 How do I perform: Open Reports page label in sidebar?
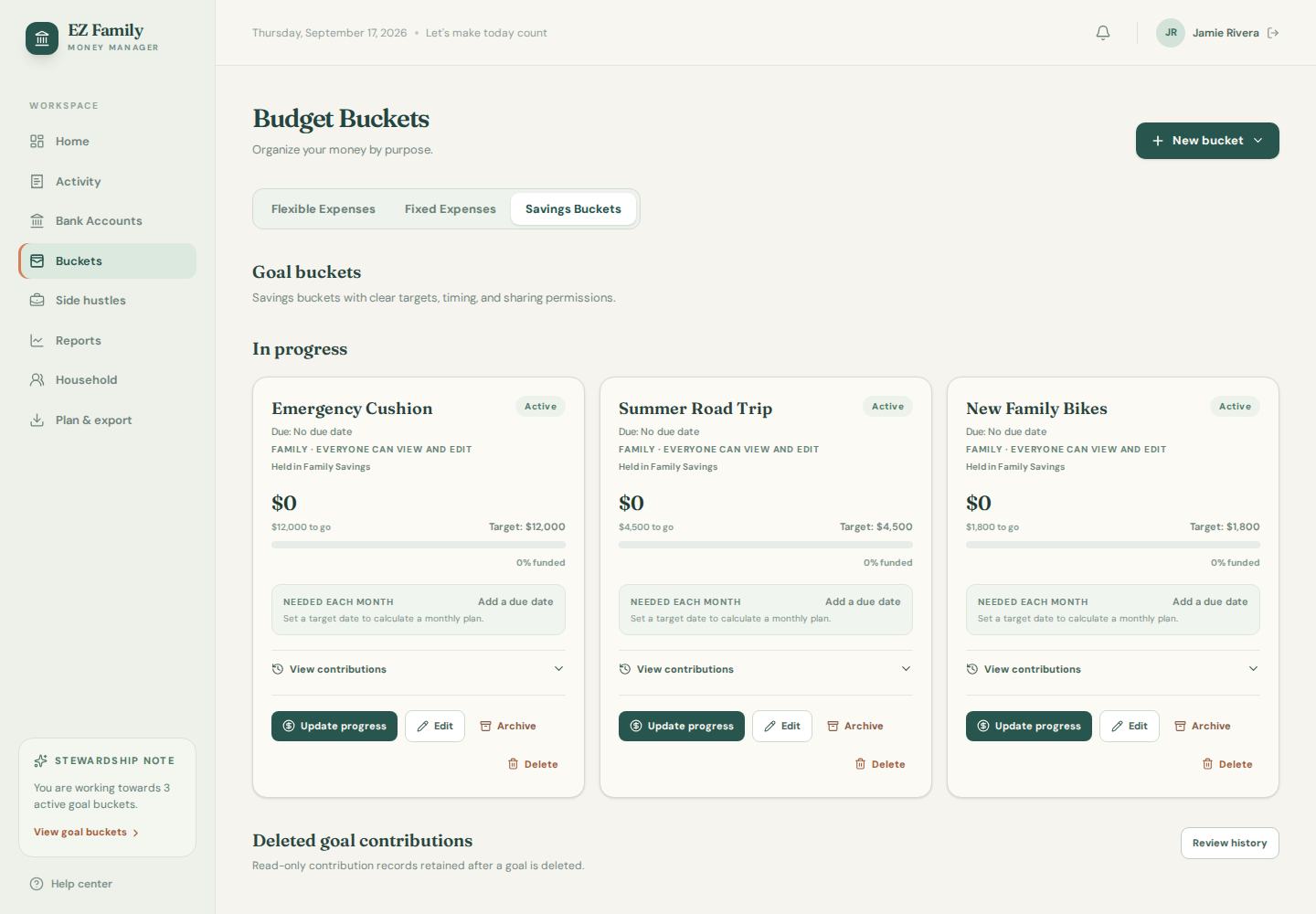pos(79,340)
